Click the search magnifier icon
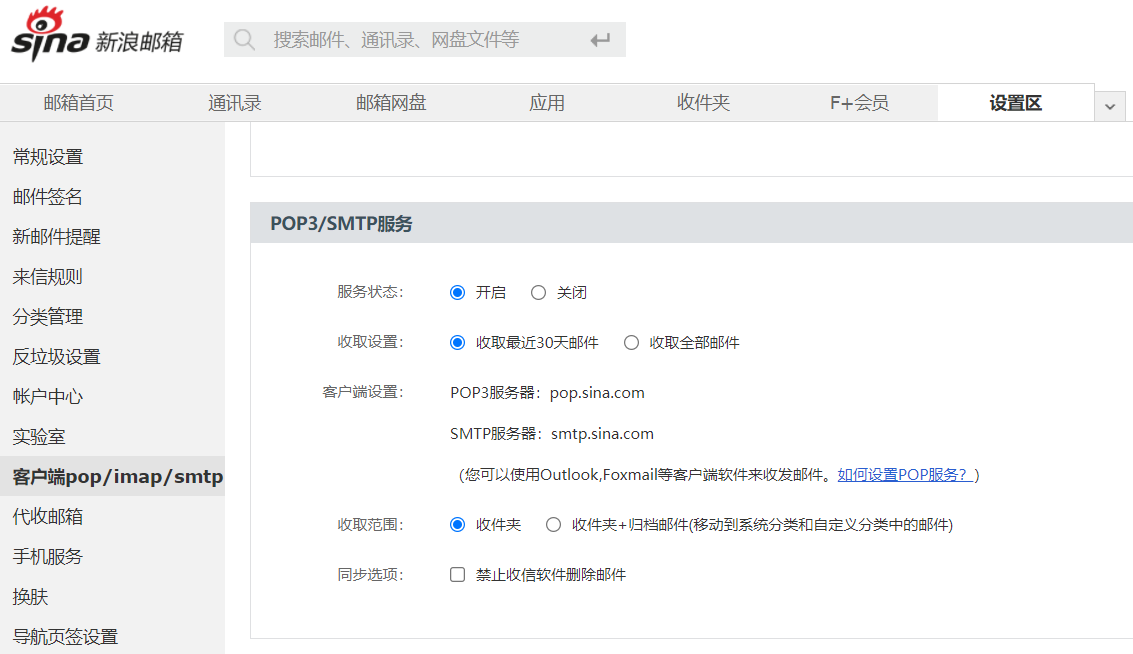 (244, 40)
